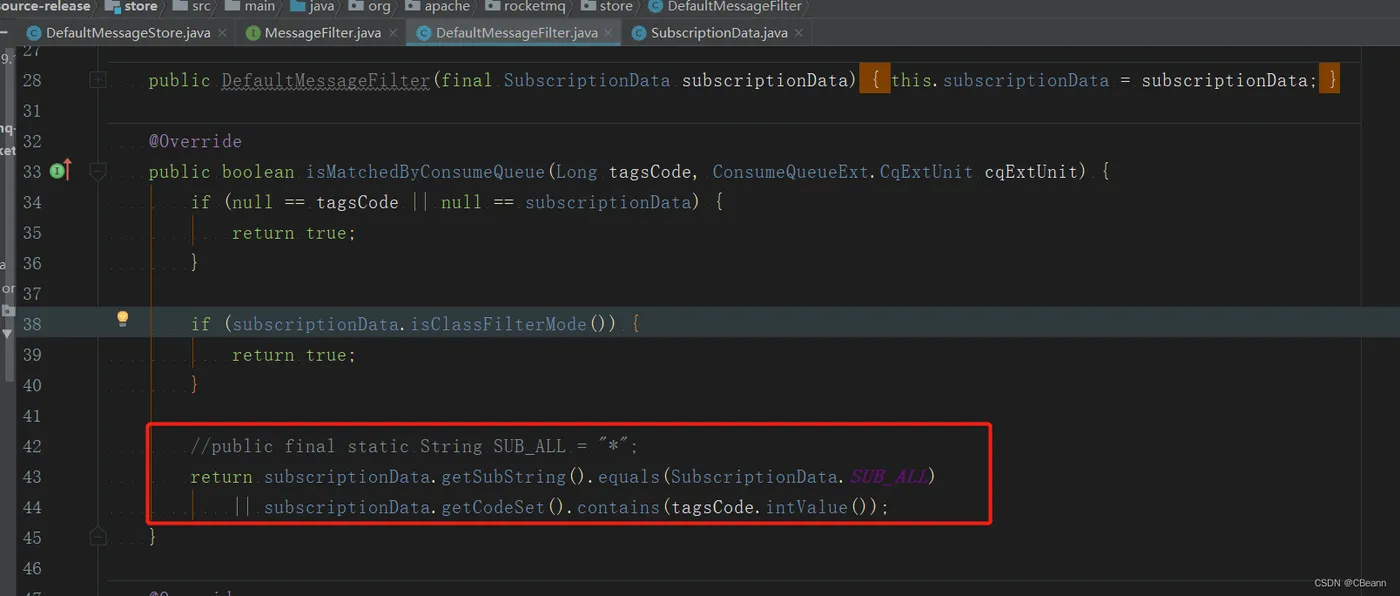Click the italic SUB_ALL constant on line 43
Image resolution: width=1400 pixels, height=596 pixels.
coord(891,477)
